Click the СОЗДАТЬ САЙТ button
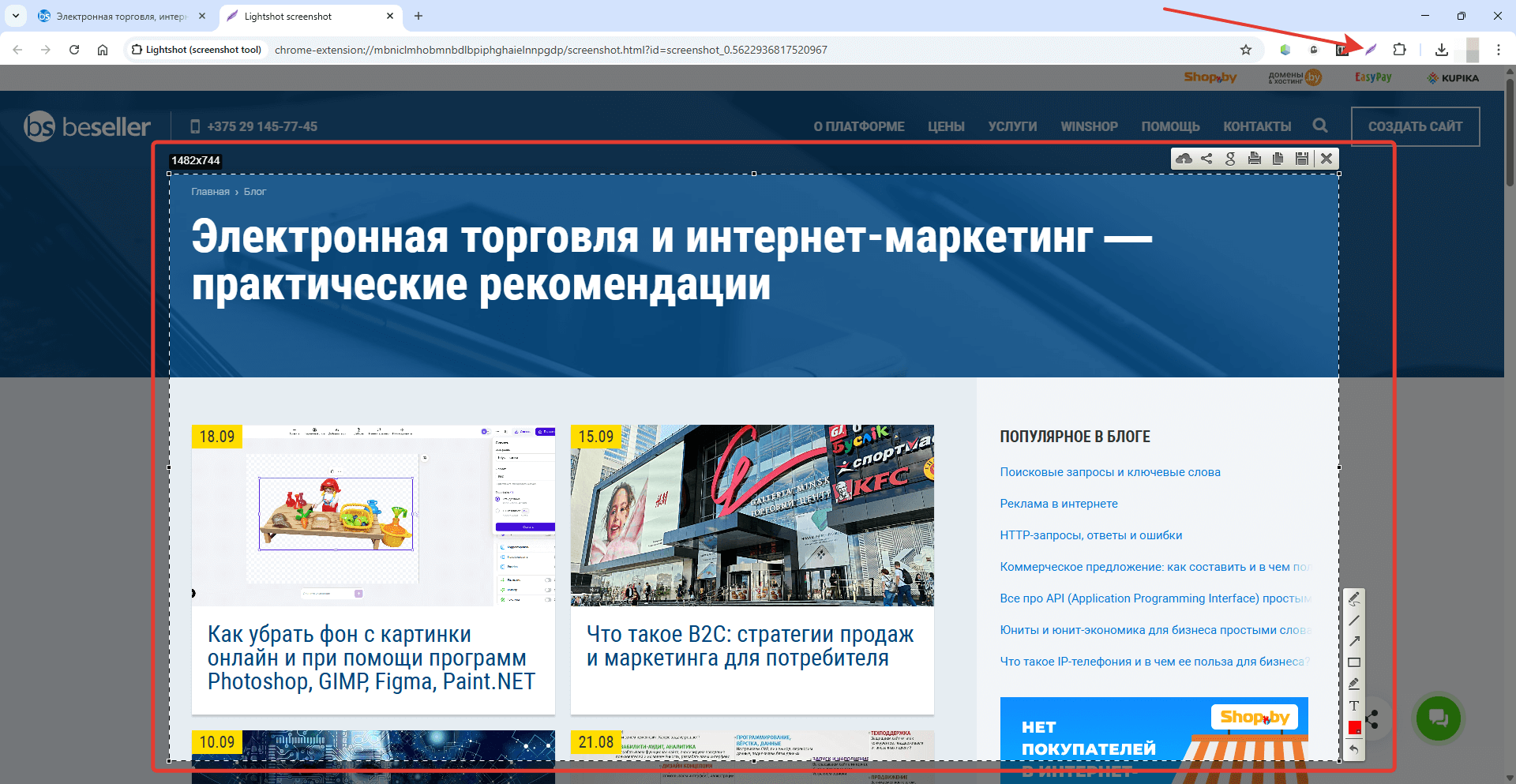The image size is (1516, 784). click(x=1415, y=126)
